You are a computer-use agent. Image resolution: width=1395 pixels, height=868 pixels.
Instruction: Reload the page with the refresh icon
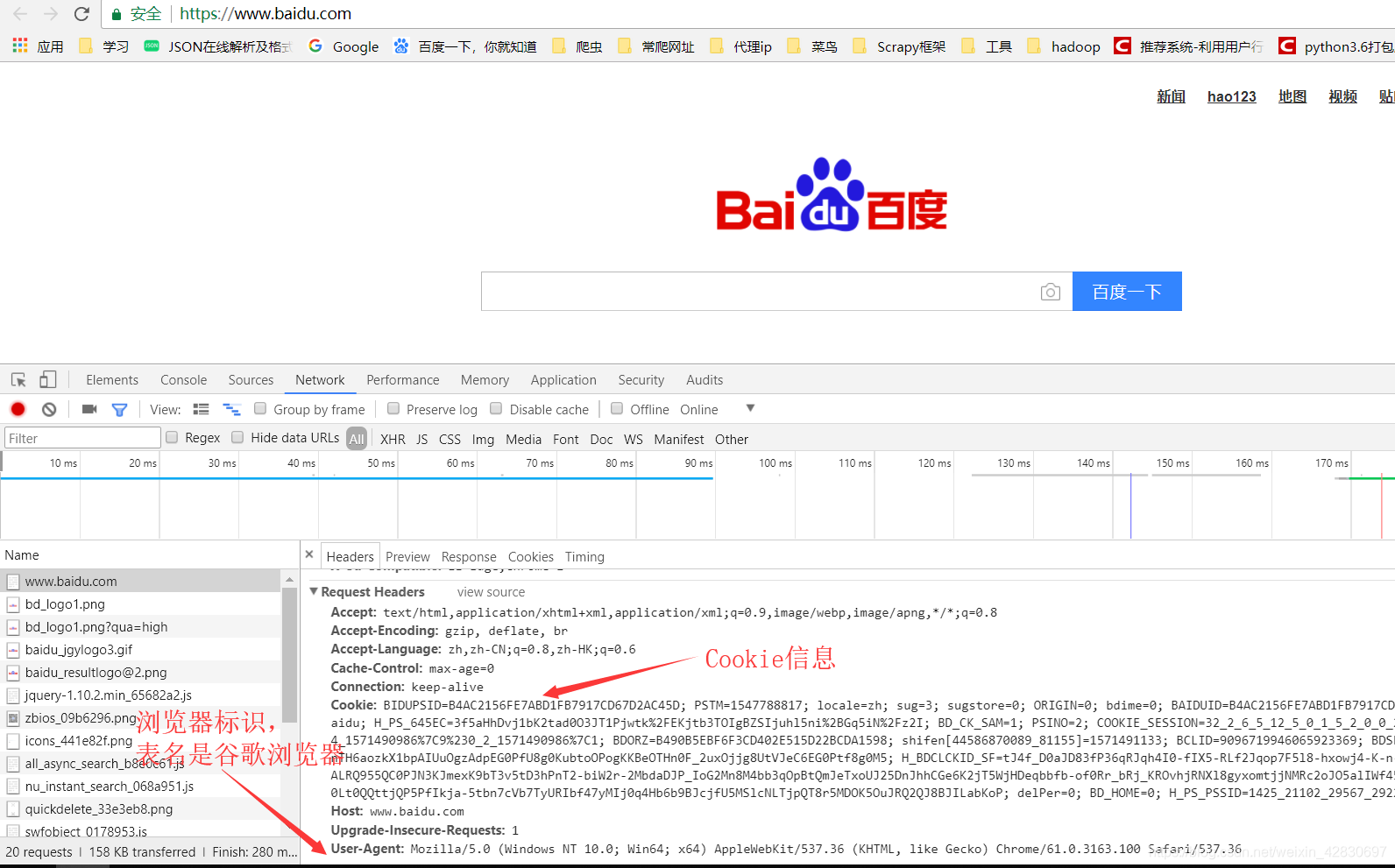(x=81, y=14)
